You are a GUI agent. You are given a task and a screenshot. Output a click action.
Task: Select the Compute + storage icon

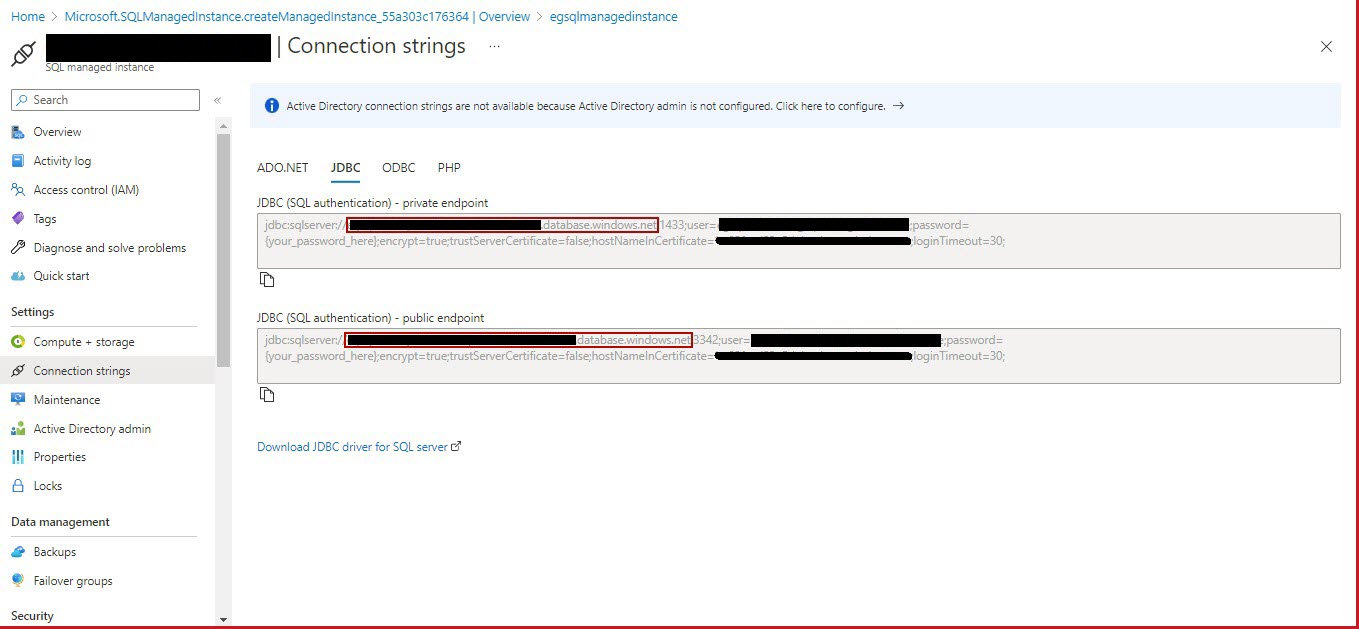point(17,342)
